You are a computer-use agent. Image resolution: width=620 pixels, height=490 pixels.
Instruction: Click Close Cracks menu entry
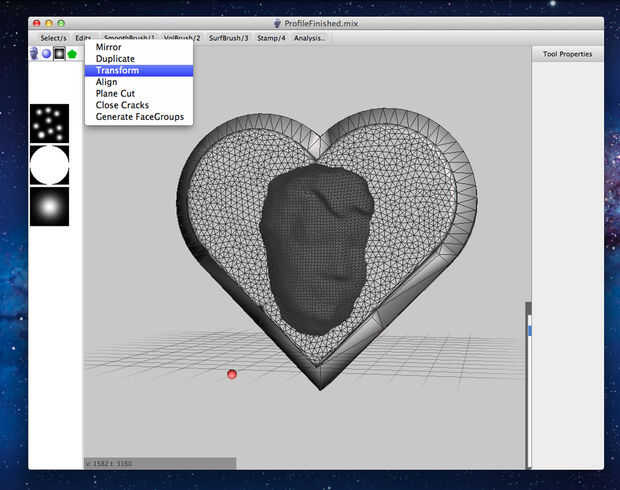pyautogui.click(x=122, y=105)
